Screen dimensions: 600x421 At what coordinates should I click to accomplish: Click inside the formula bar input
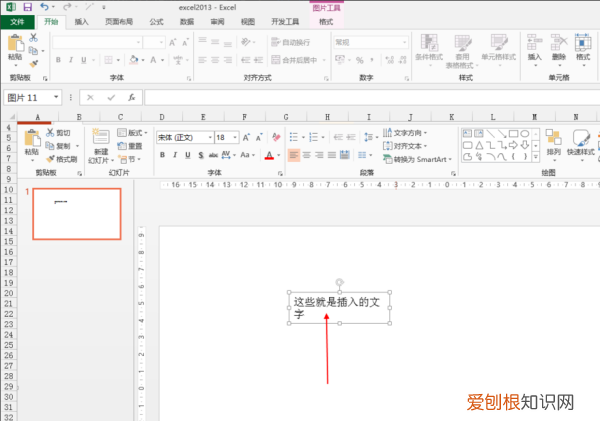point(372,98)
